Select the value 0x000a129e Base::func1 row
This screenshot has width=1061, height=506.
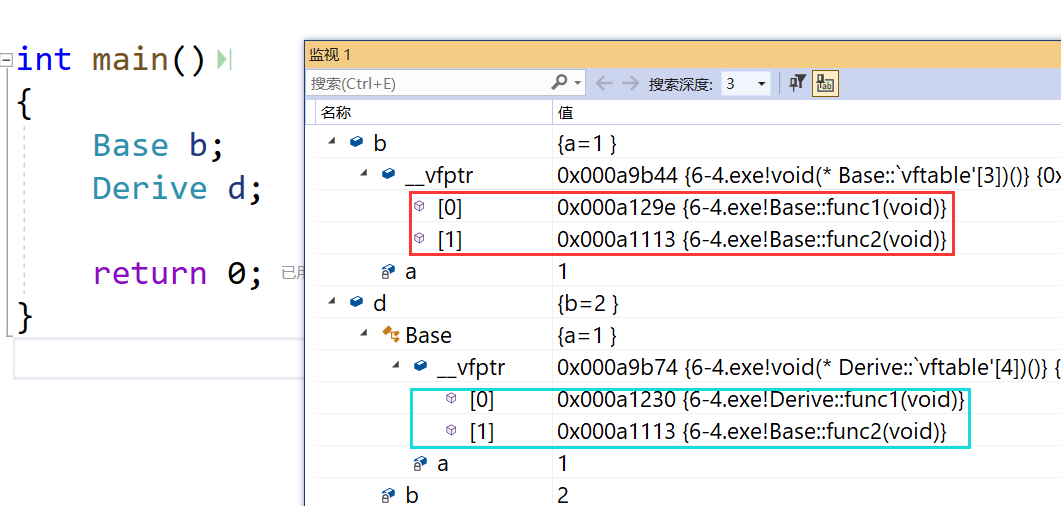pos(751,207)
